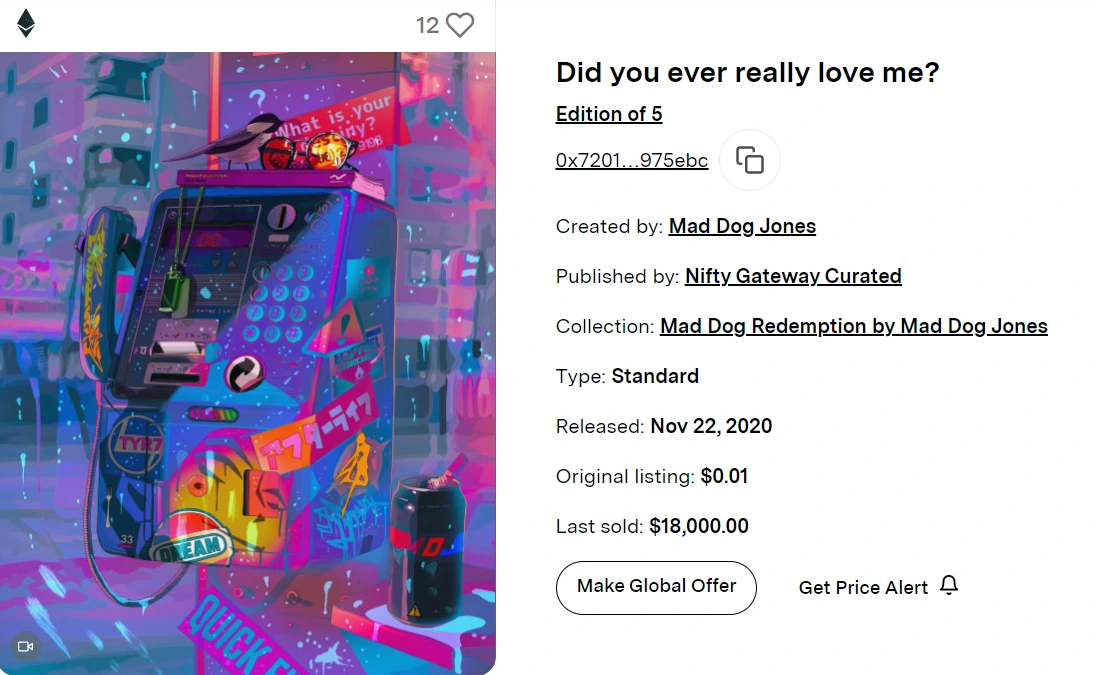Click the bell icon for price alerts

(949, 585)
